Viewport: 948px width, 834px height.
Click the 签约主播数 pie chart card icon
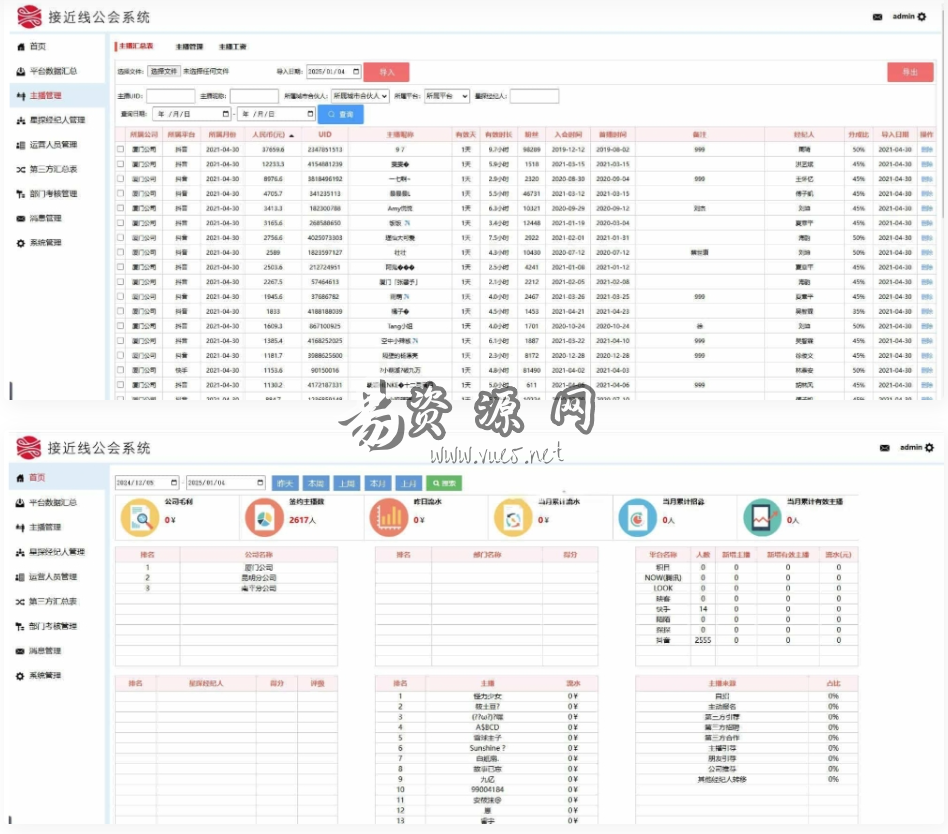pos(264,518)
